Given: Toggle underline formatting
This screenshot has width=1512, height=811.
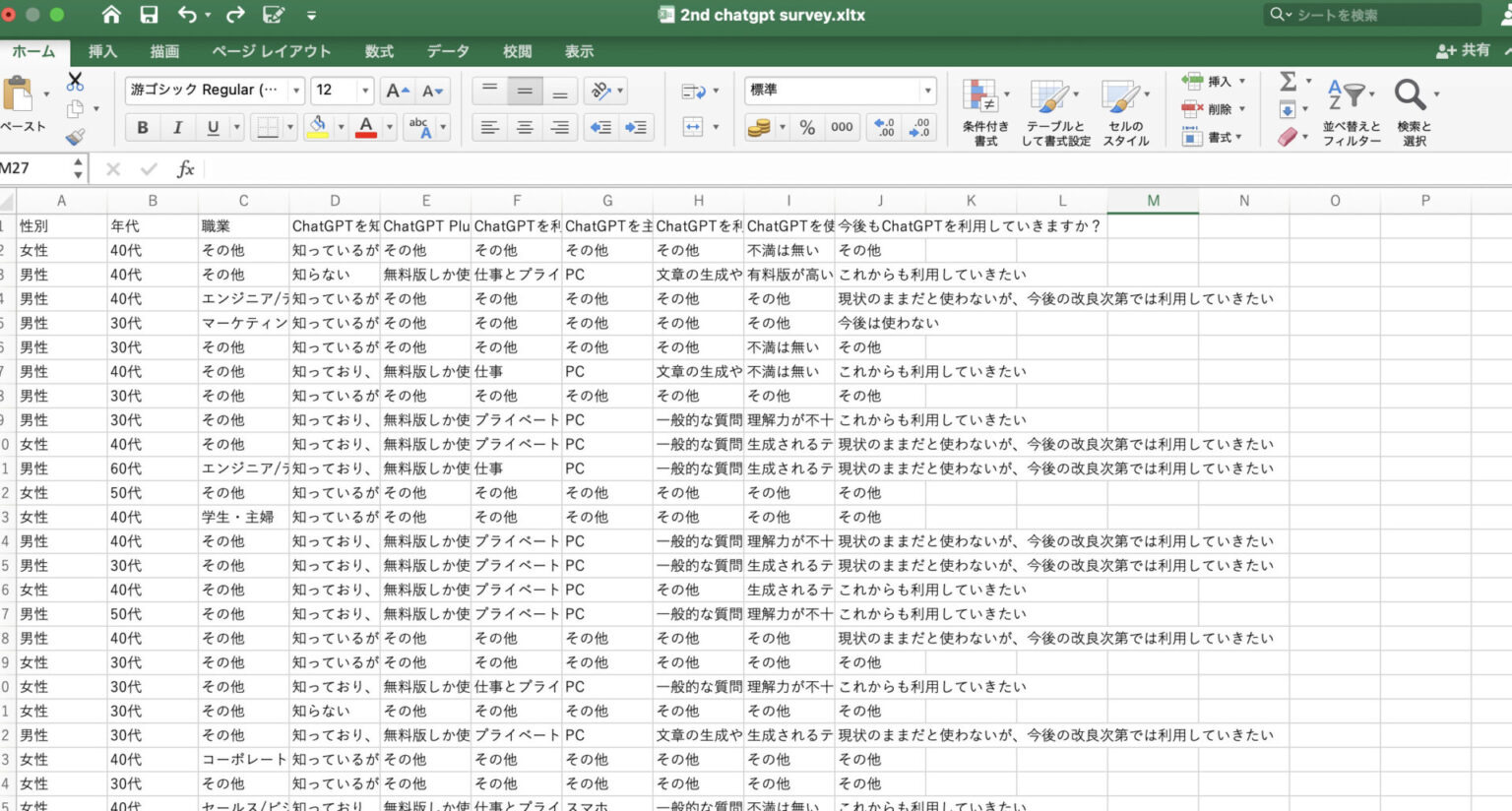Looking at the screenshot, I should (x=211, y=127).
